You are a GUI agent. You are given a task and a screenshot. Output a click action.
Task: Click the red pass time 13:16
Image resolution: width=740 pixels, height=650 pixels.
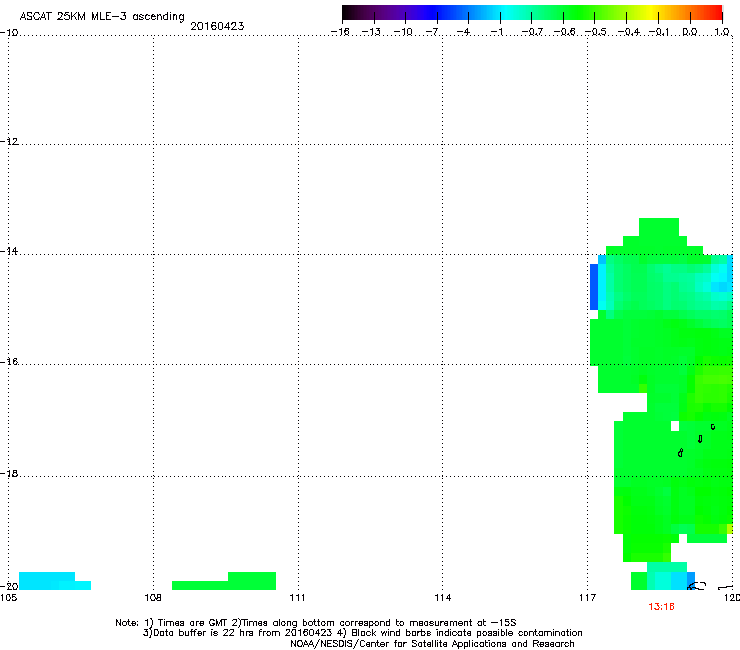click(x=661, y=607)
